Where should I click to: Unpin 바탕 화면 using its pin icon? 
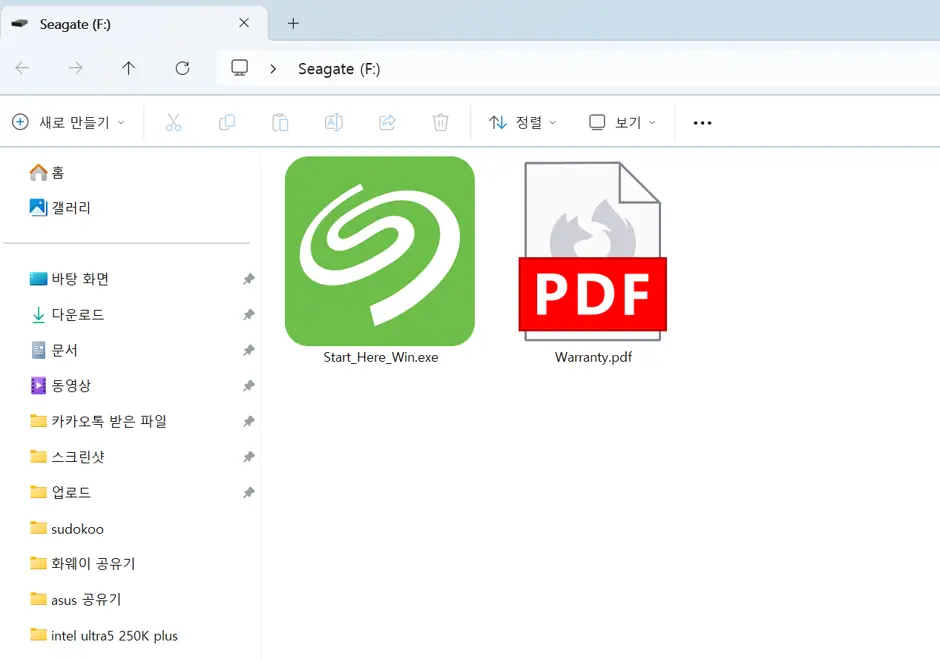tap(249, 279)
